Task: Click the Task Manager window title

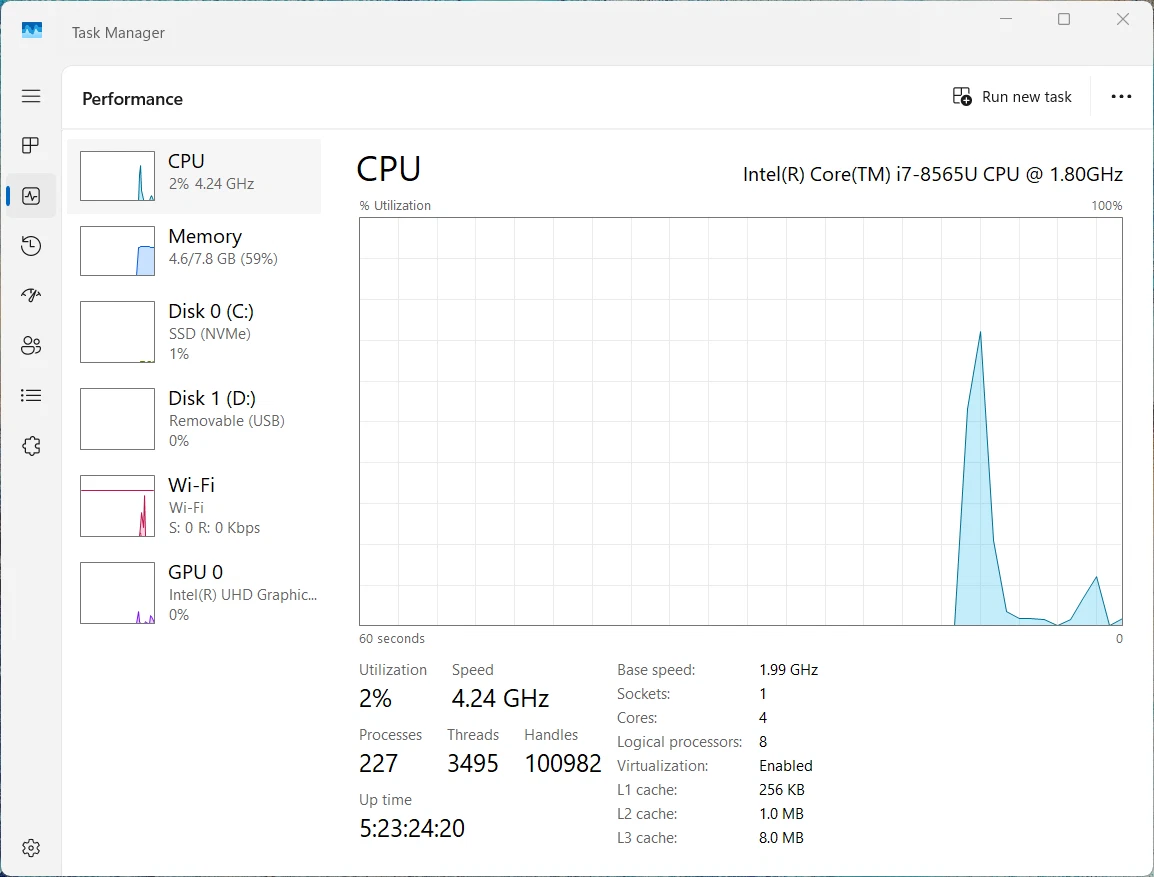Action: coord(118,32)
